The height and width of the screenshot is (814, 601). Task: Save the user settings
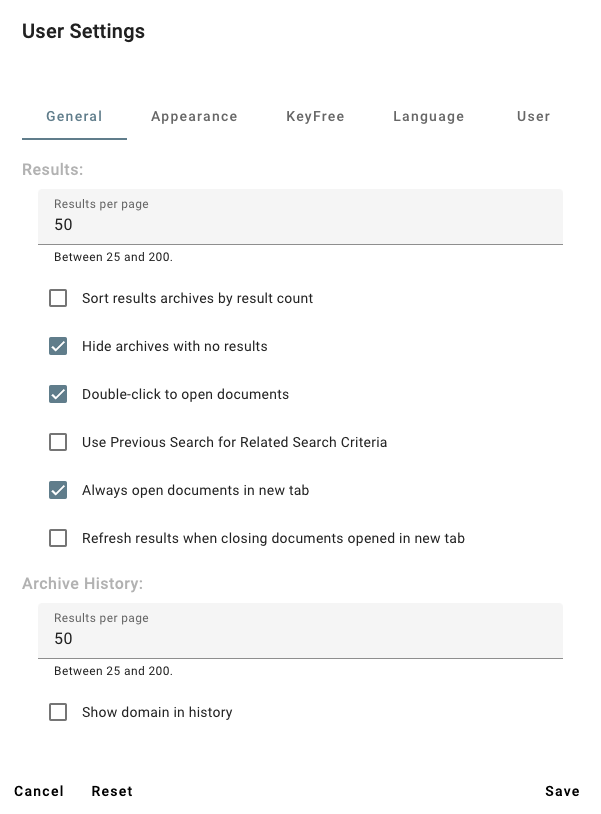562,791
